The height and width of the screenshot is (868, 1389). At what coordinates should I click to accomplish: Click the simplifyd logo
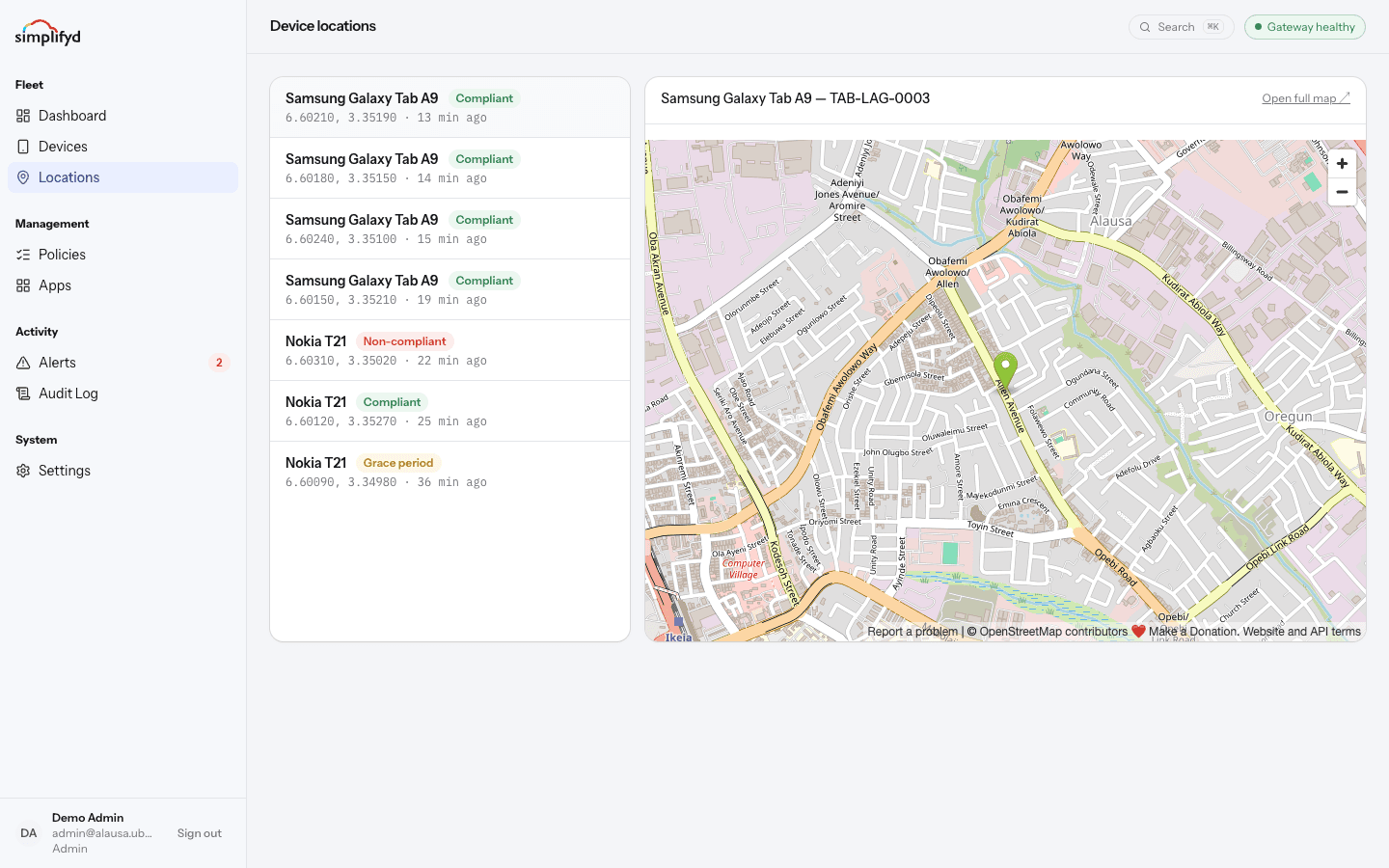[x=47, y=33]
